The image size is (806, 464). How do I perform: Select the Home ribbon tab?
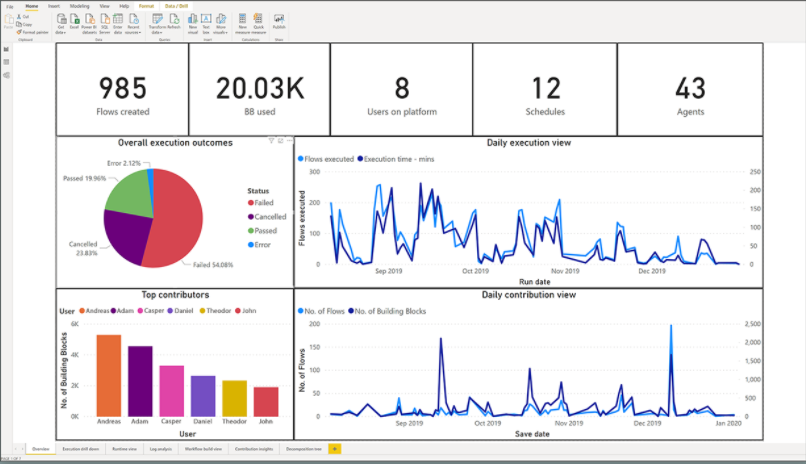click(x=32, y=6)
